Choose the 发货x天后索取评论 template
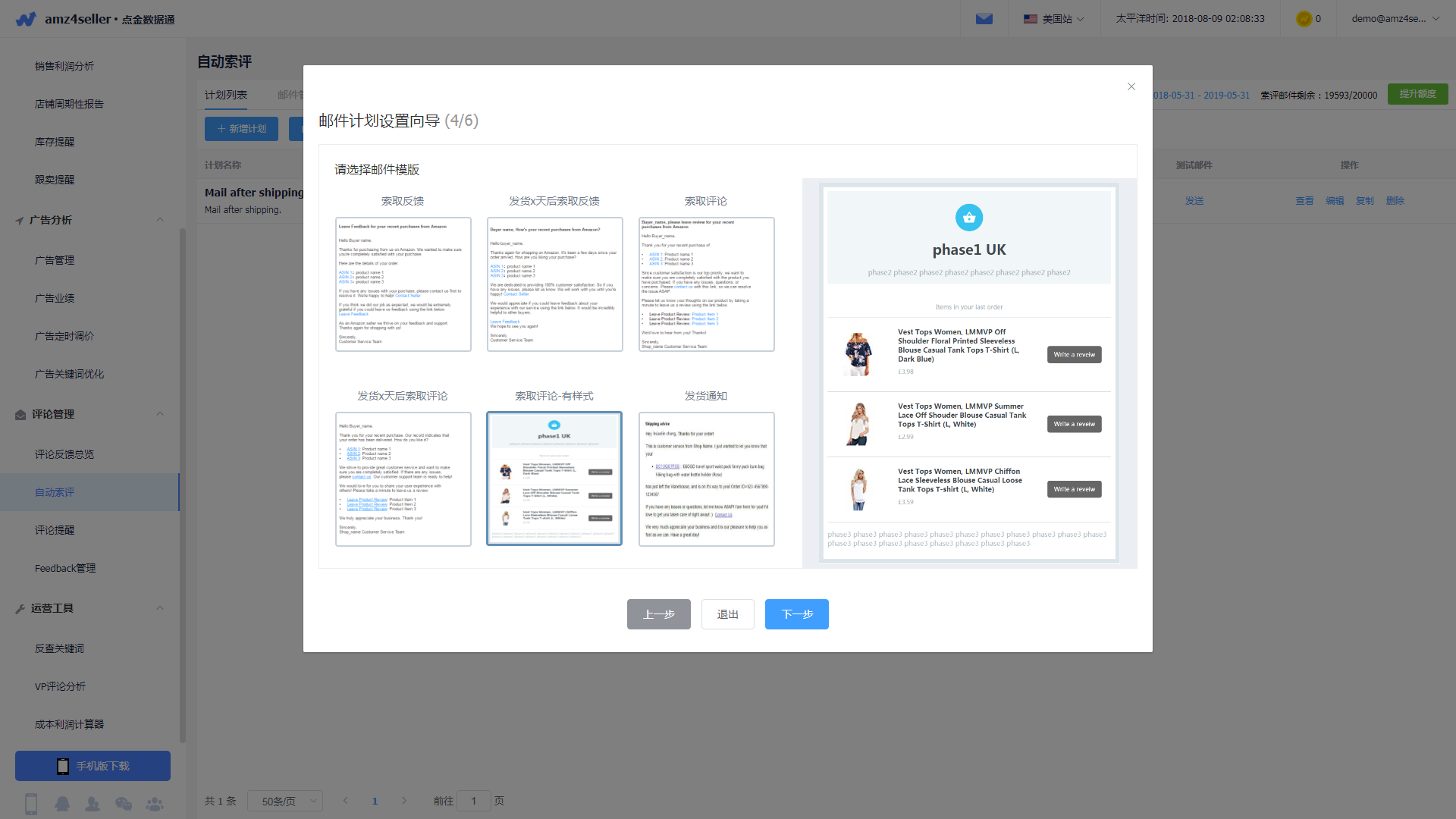The image size is (1456, 819). pos(403,479)
